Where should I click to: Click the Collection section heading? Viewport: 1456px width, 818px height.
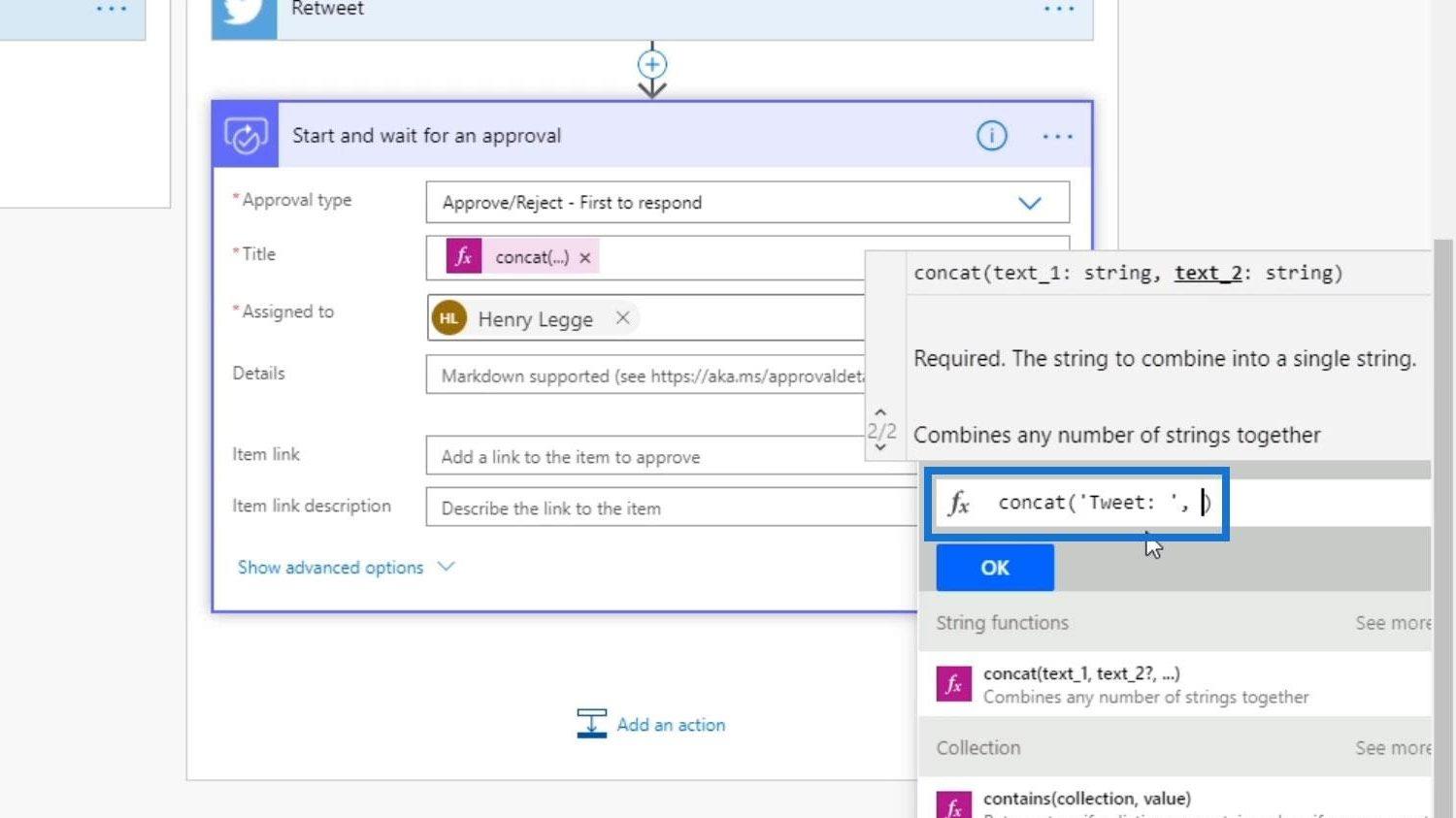tap(978, 748)
